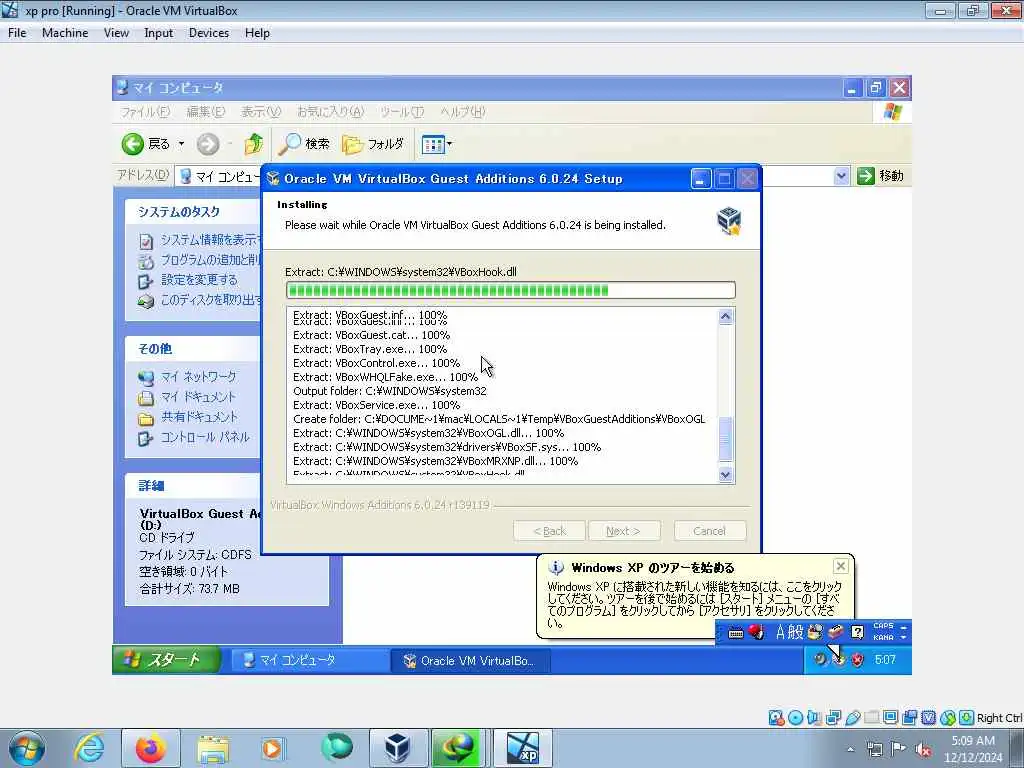Screen dimensions: 1024x768
Task: Click the log scroll down arrow
Action: (726, 475)
